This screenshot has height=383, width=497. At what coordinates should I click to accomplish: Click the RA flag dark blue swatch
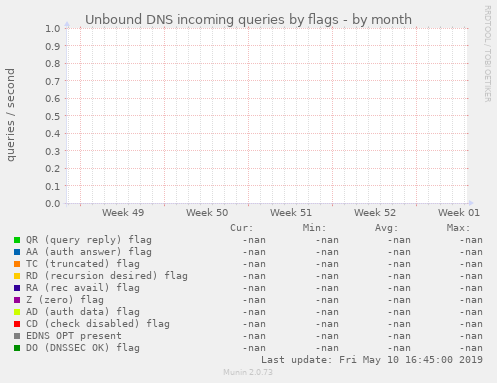pos(17,288)
